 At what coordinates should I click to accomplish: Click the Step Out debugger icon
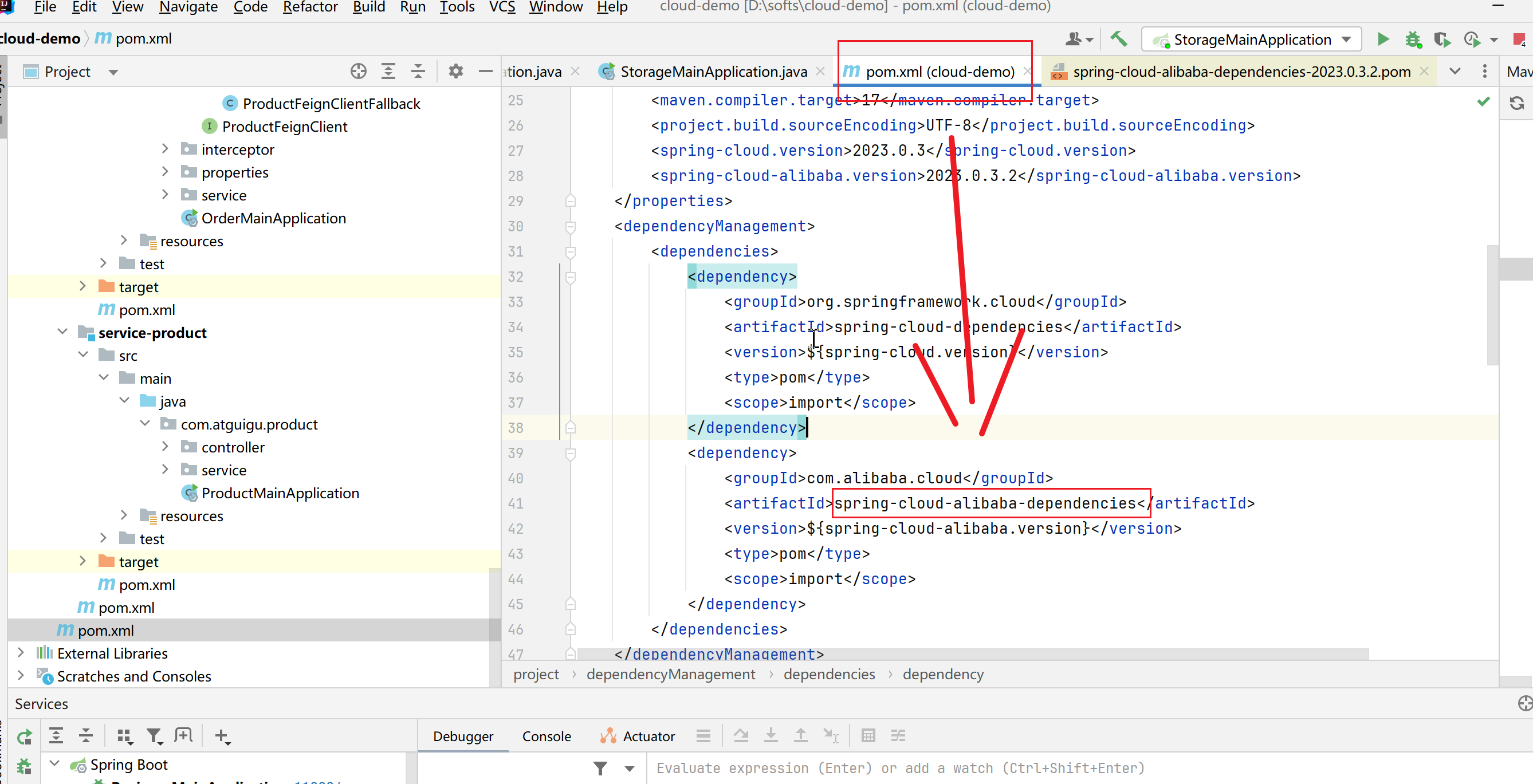point(801,736)
